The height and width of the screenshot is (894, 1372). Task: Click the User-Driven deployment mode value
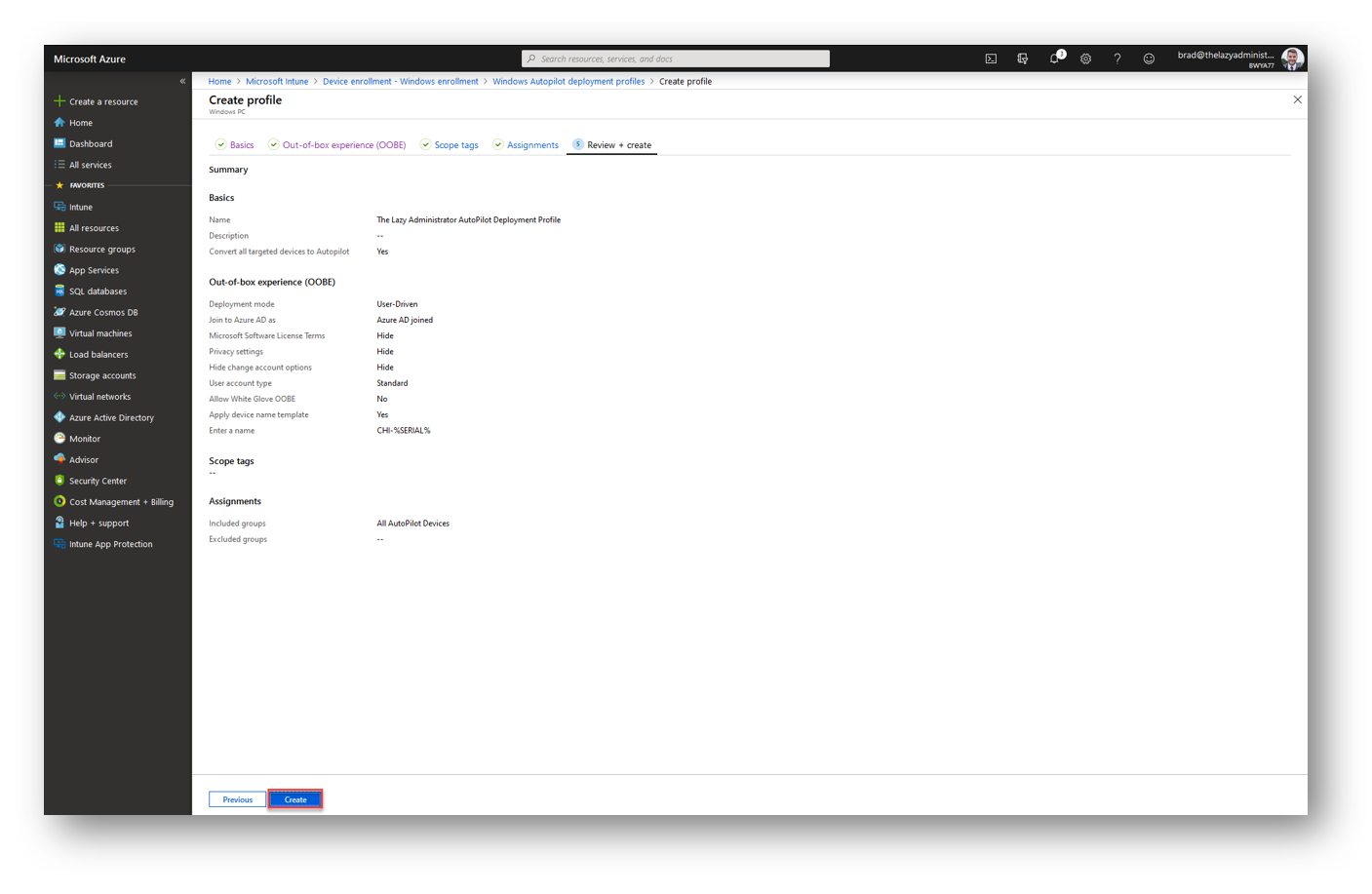pos(397,304)
